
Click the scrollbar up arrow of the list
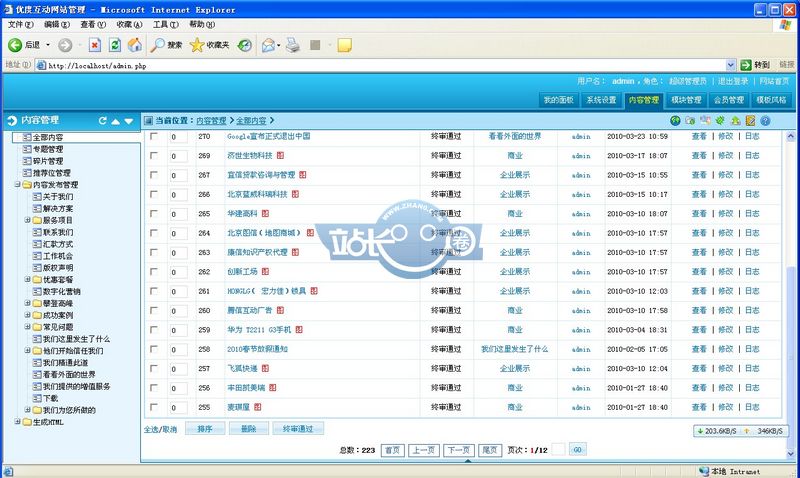pyautogui.click(x=790, y=136)
